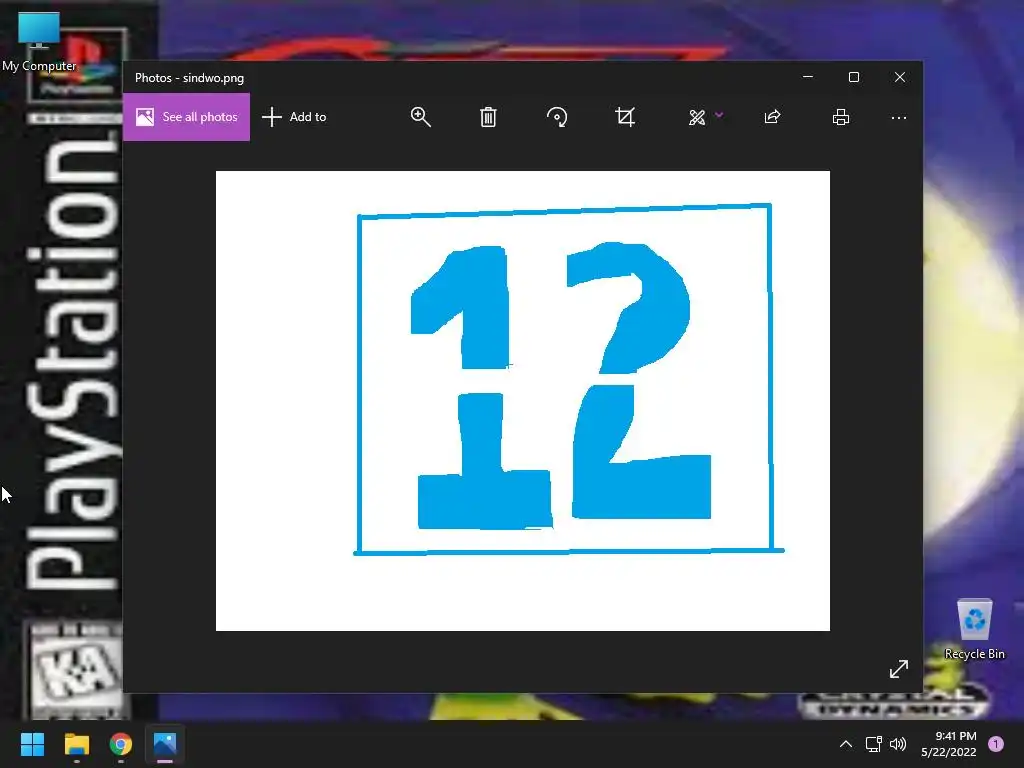Open the See more ellipsis menu
1024x768 pixels.
[x=899, y=118]
